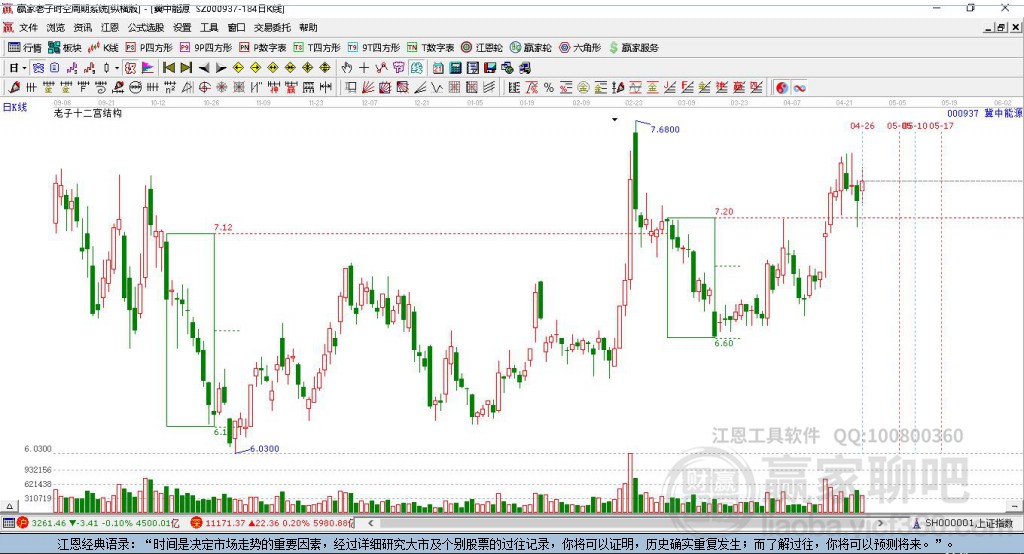
Task: Open the 六角形 tool
Action: tap(580, 48)
